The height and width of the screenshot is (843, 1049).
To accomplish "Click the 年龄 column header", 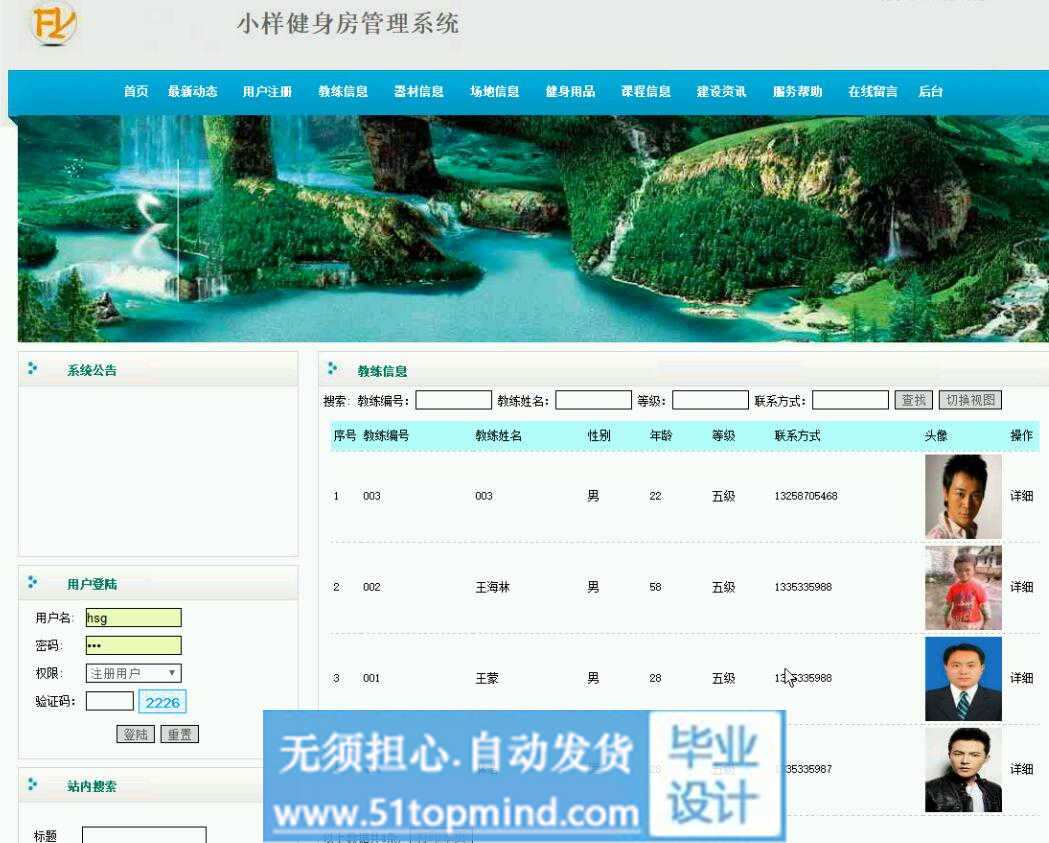I will pos(661,436).
